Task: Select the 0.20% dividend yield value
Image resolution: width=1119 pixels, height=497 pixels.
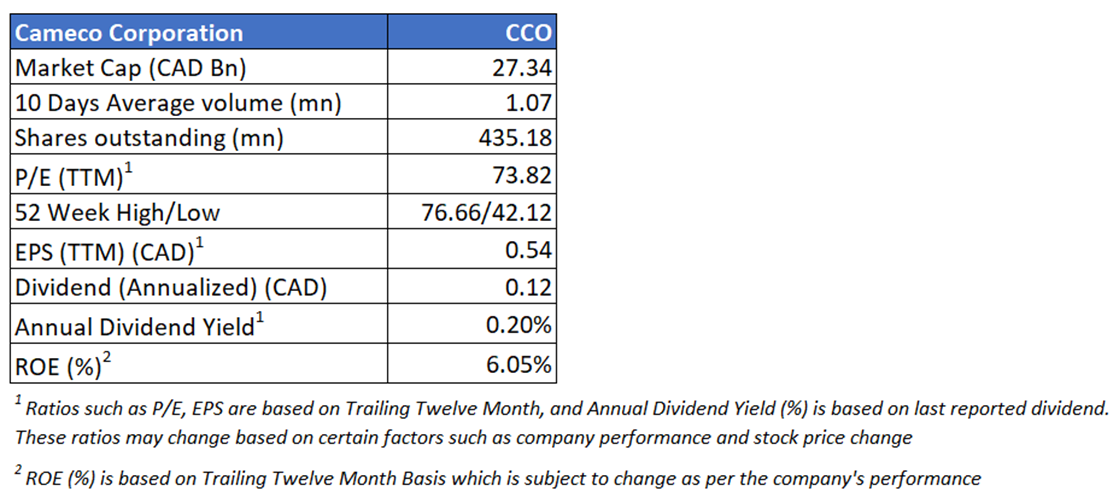Action: point(520,327)
